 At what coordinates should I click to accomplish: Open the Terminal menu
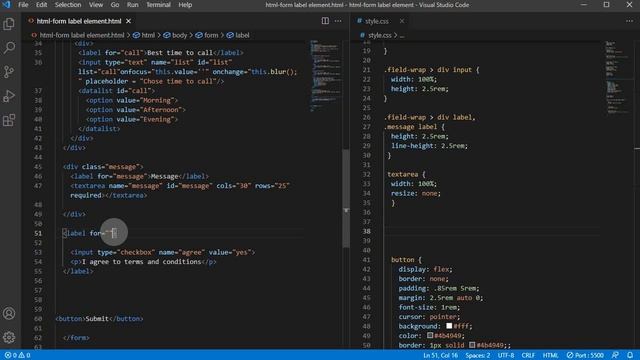point(158,5)
